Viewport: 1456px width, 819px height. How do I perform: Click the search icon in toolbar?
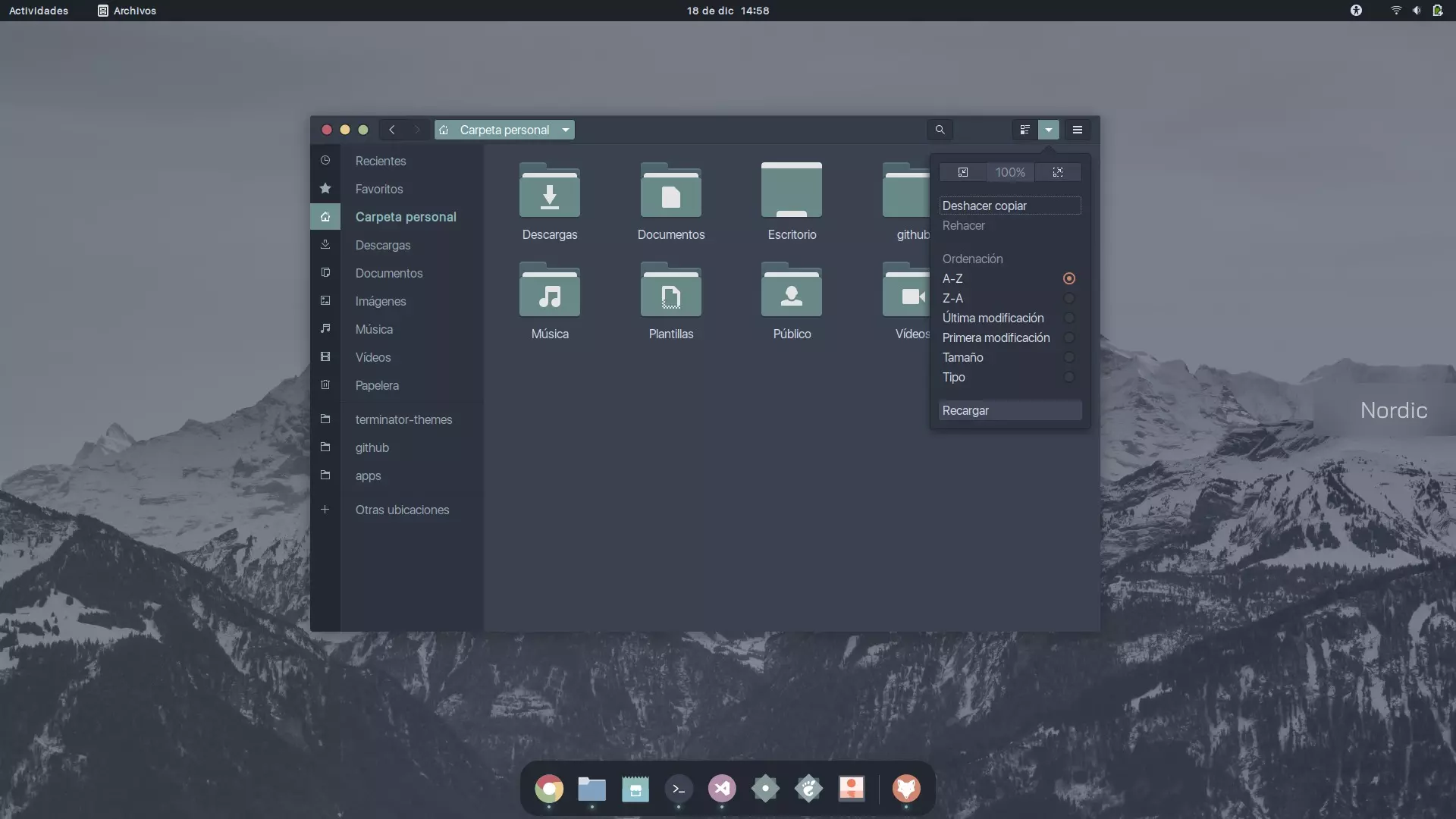pos(940,129)
